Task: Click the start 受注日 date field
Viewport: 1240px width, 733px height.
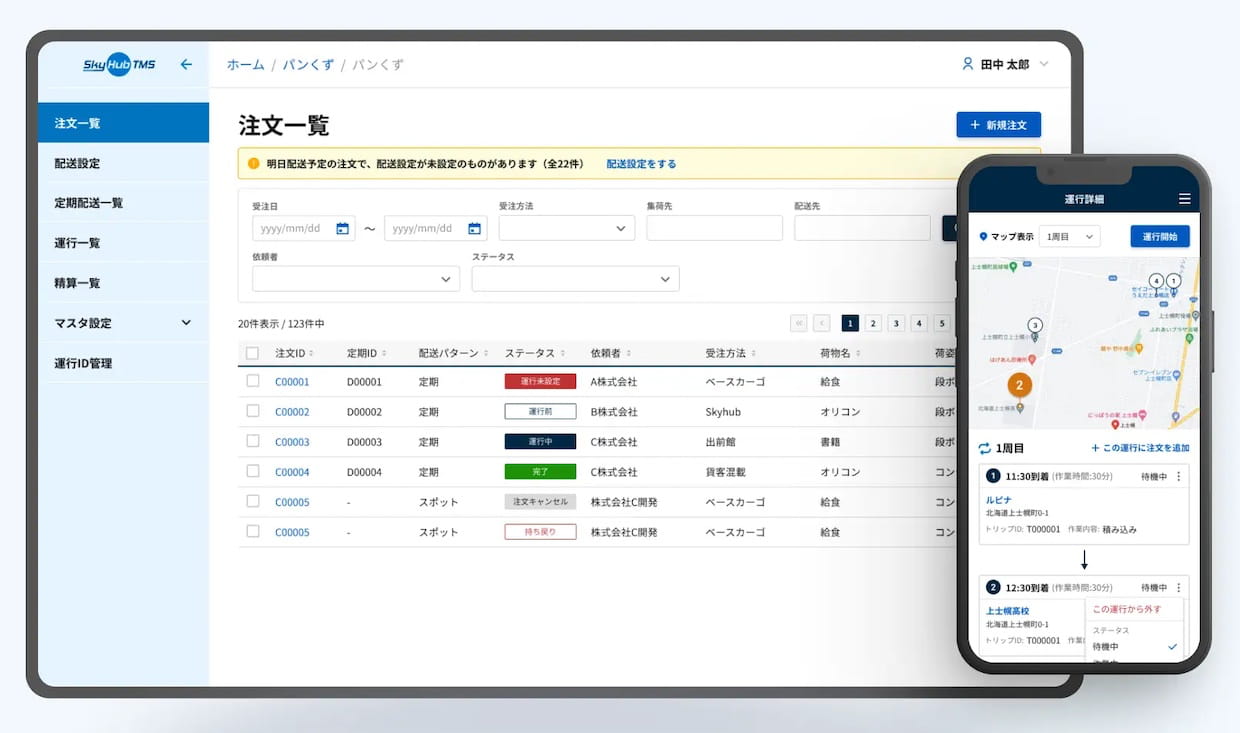Action: [304, 228]
